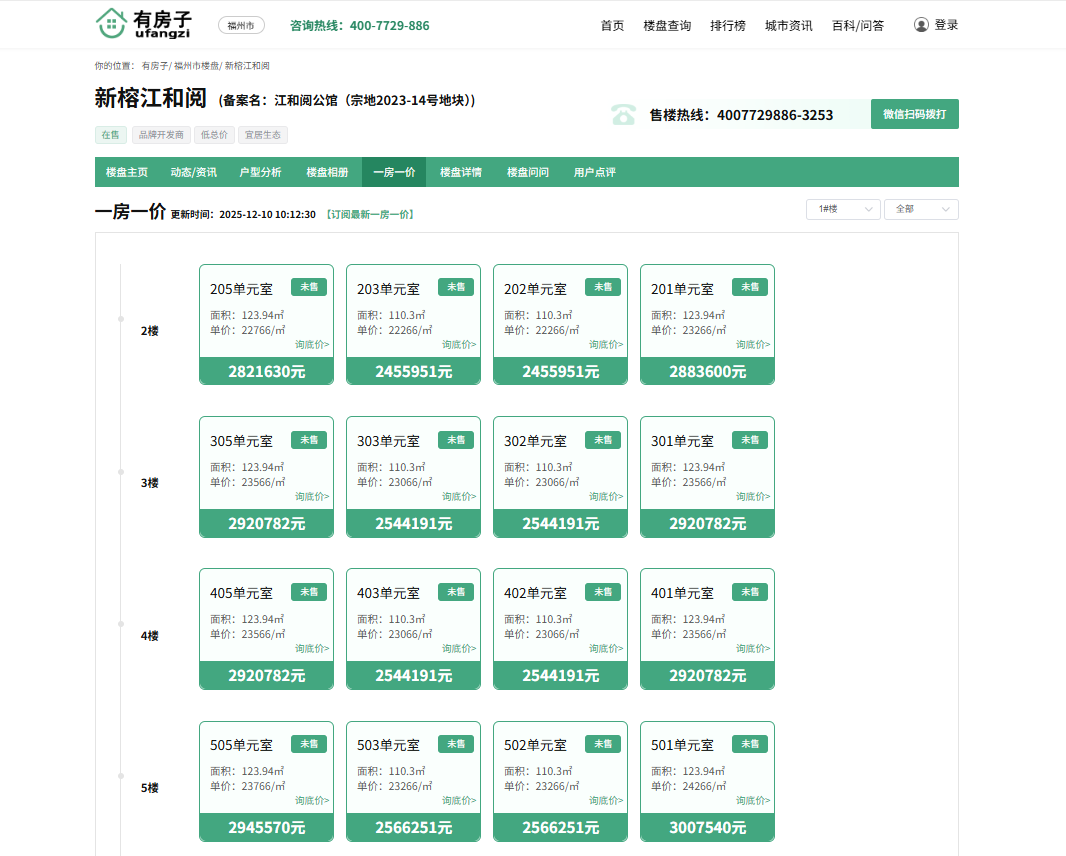This screenshot has height=856, width=1066.
Task: Switch to the 户型分析 tab
Action: click(x=260, y=172)
